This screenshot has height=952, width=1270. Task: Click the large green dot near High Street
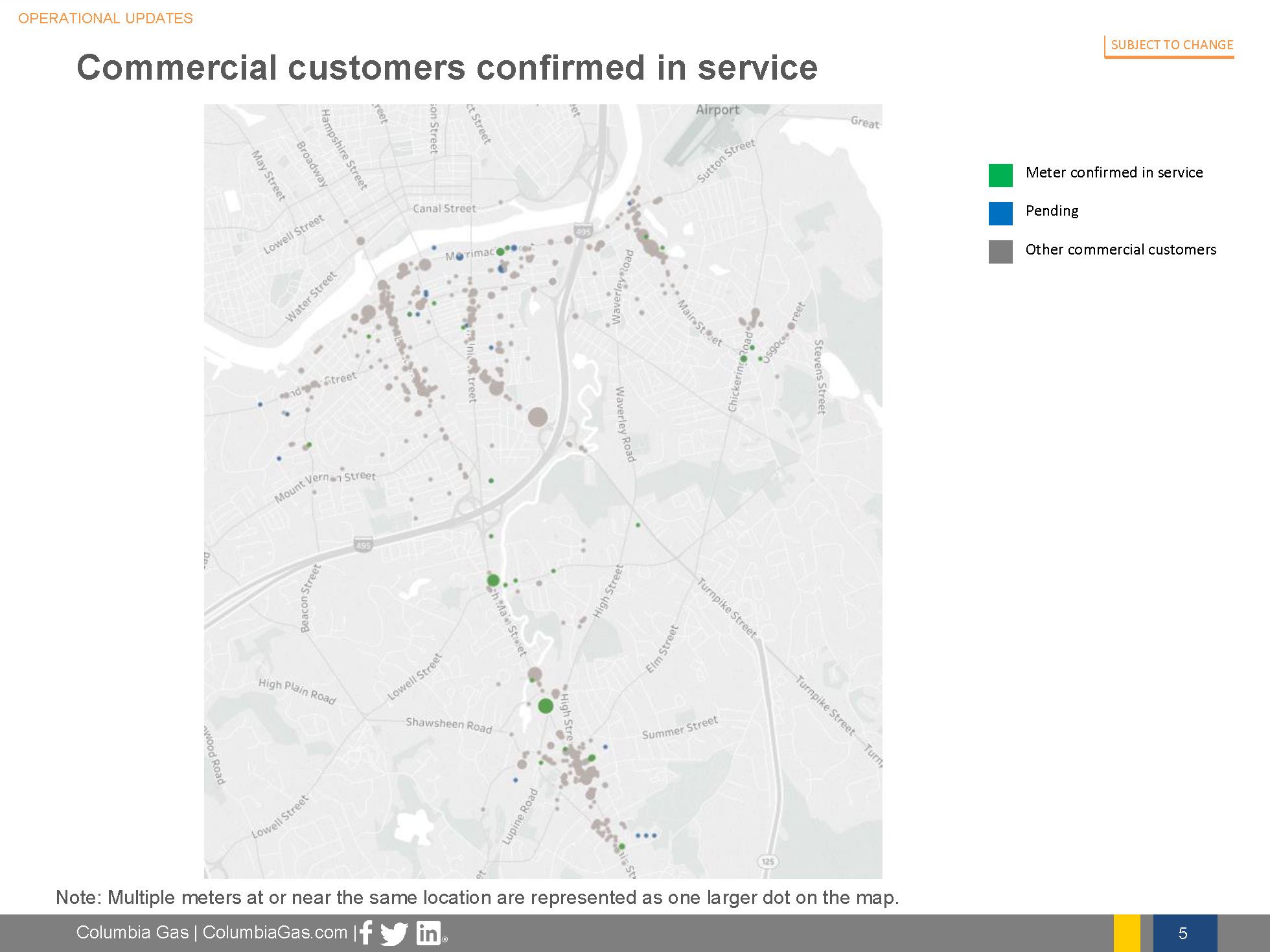[x=546, y=706]
